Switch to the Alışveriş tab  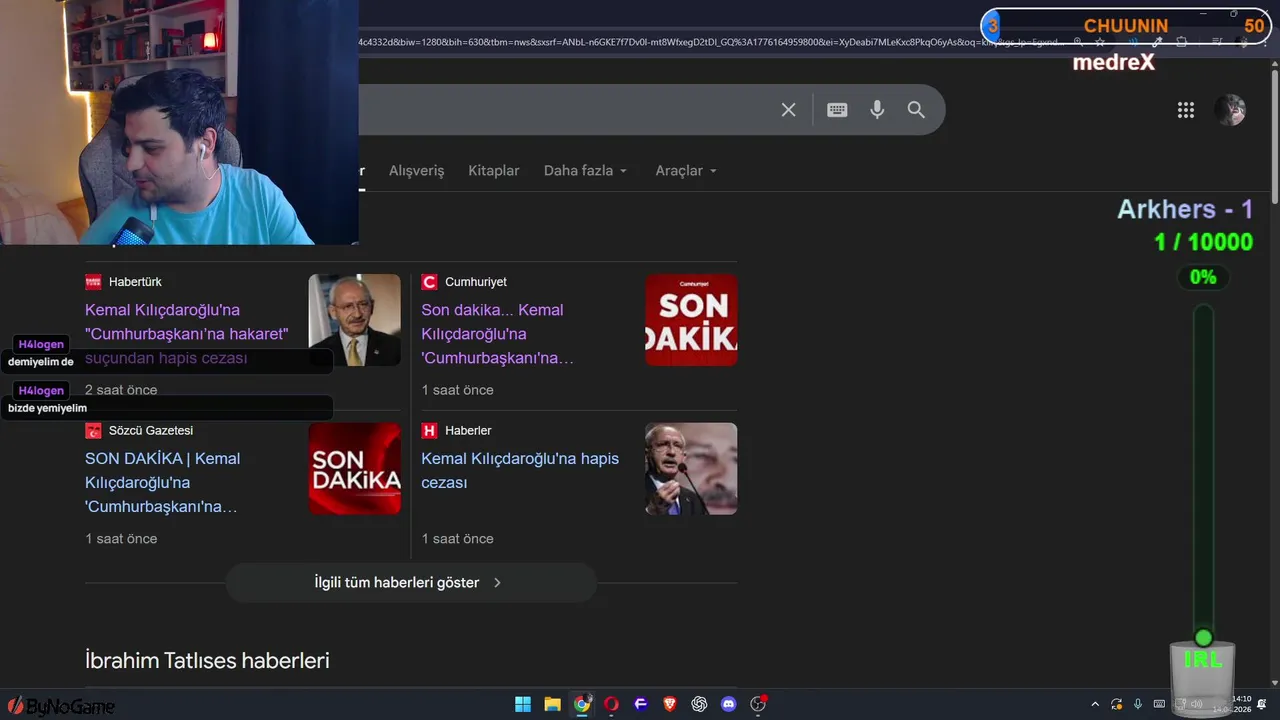coord(416,171)
